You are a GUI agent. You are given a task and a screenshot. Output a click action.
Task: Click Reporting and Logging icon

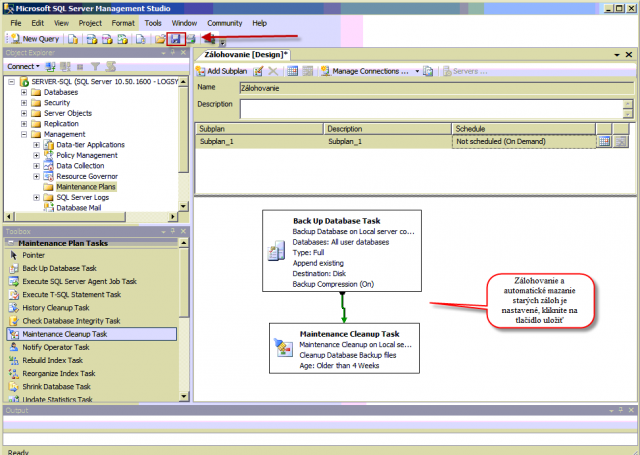pyautogui.click(x=428, y=71)
